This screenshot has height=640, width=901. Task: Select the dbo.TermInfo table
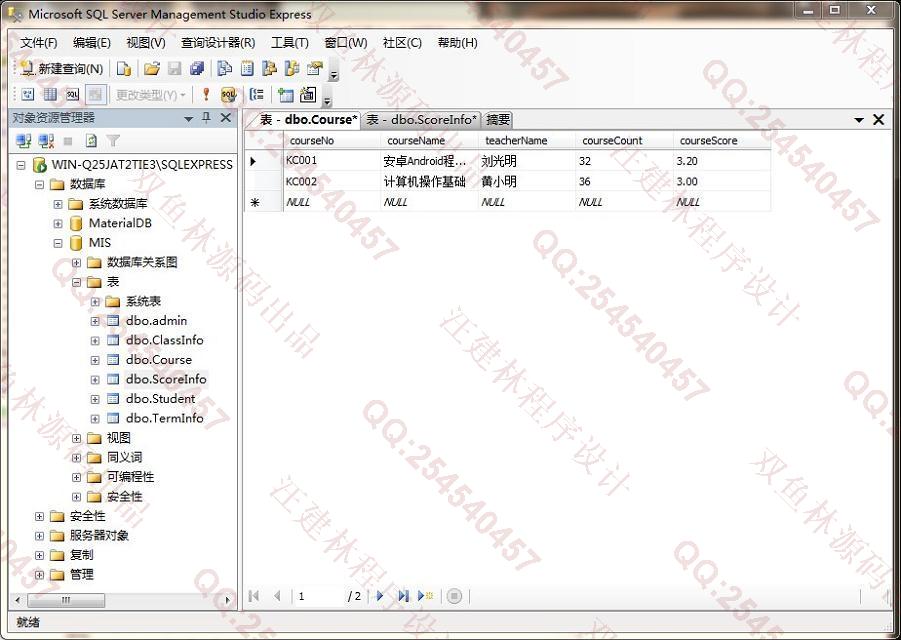click(x=164, y=418)
